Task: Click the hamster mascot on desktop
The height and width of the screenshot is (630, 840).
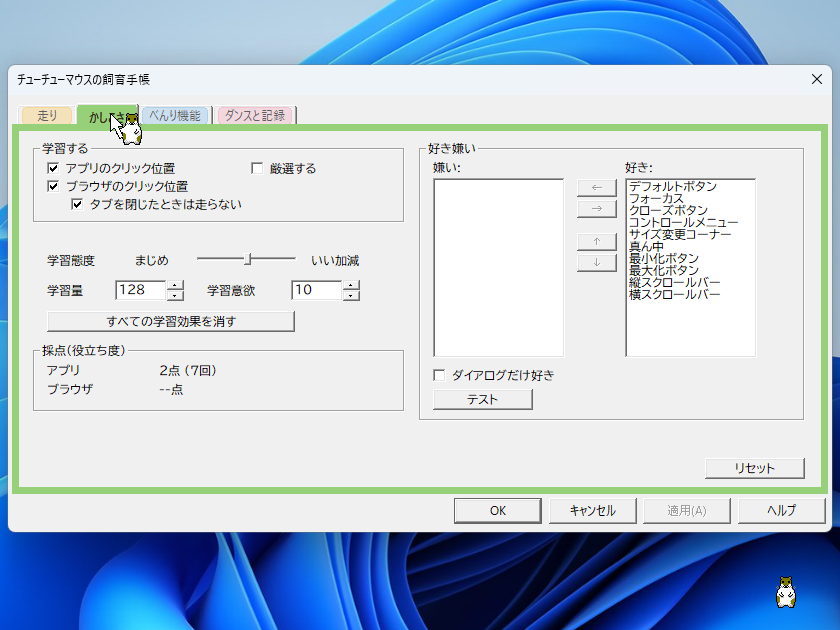Action: coord(786,592)
